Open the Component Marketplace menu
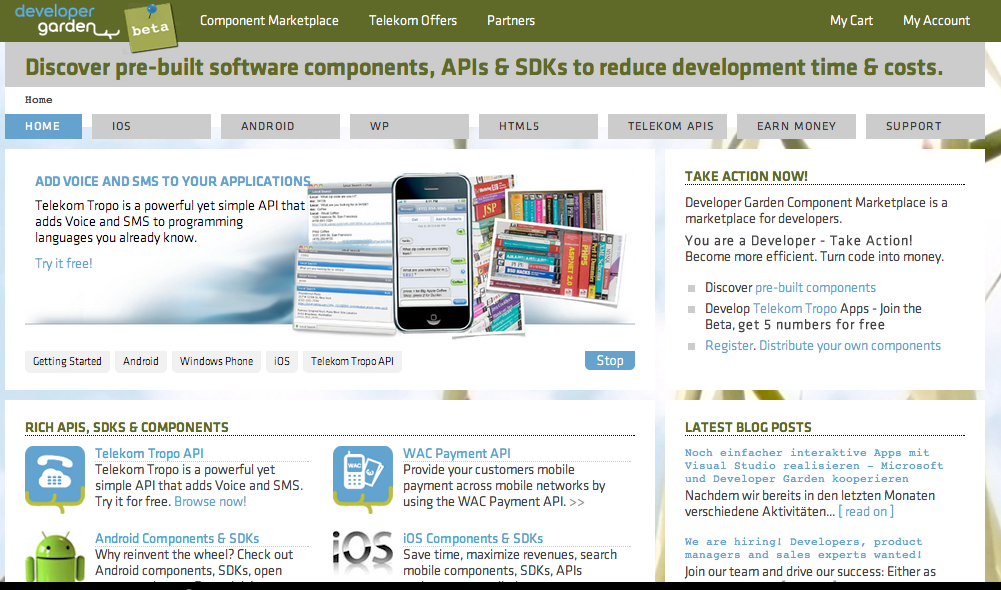The image size is (1001, 590). 269,20
